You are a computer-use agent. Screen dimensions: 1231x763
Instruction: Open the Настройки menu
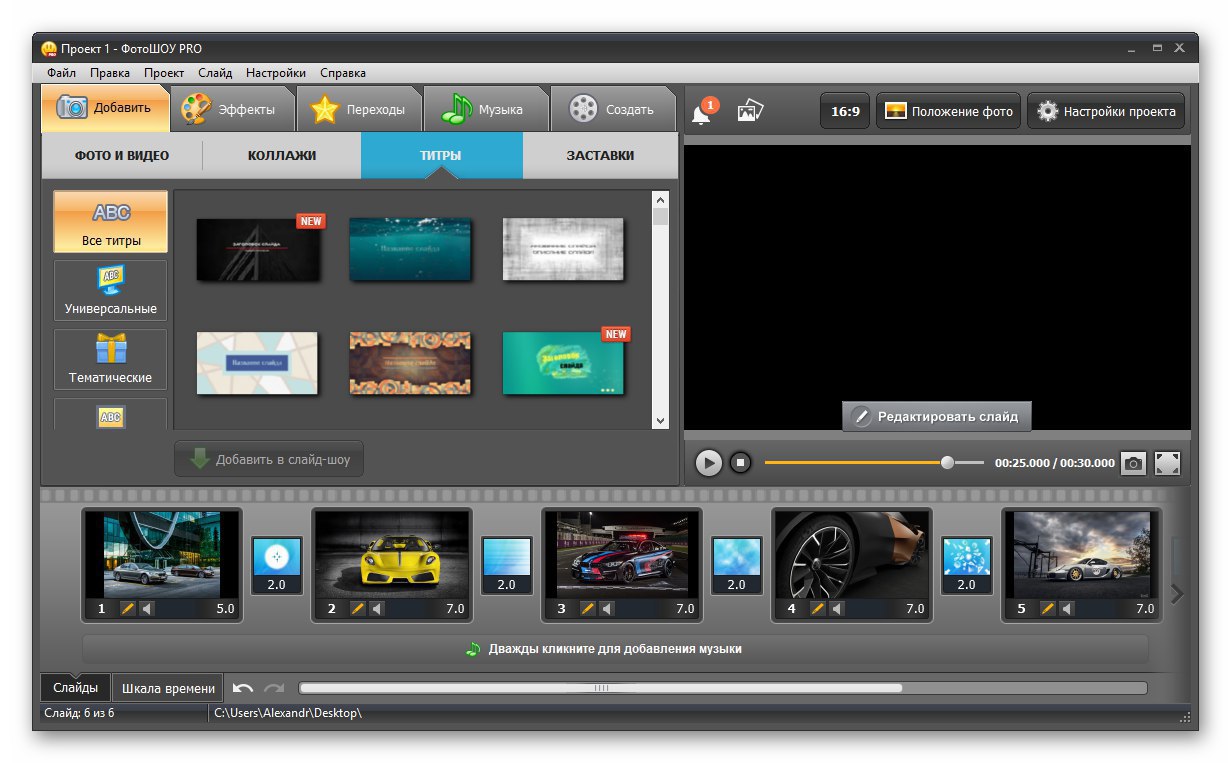coord(276,73)
